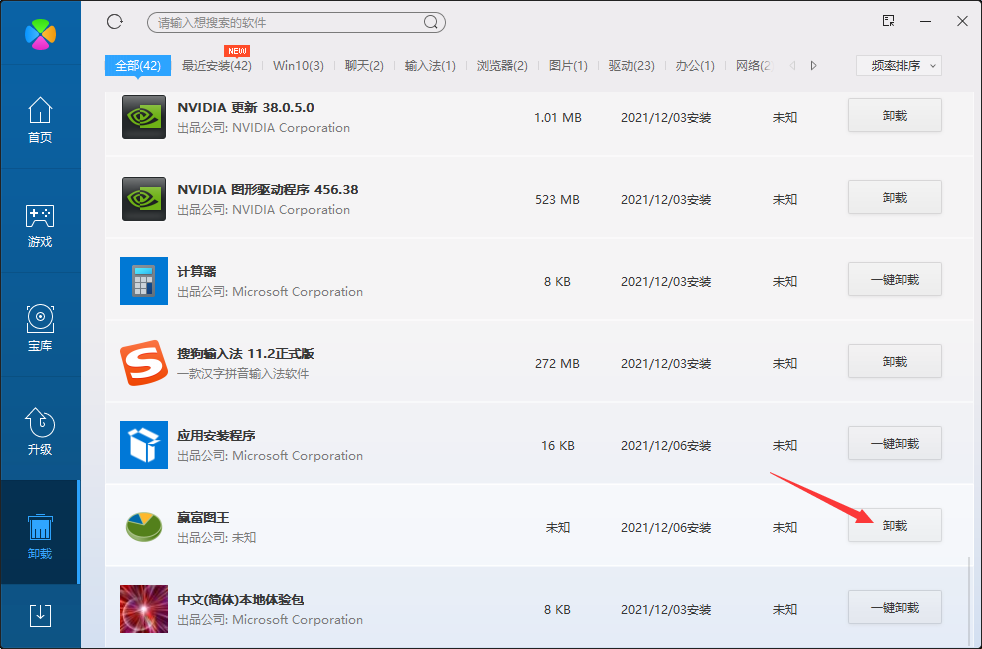Click the 一款汉字拼音输入法软件 description
Image resolution: width=982 pixels, height=649 pixels.
243,374
